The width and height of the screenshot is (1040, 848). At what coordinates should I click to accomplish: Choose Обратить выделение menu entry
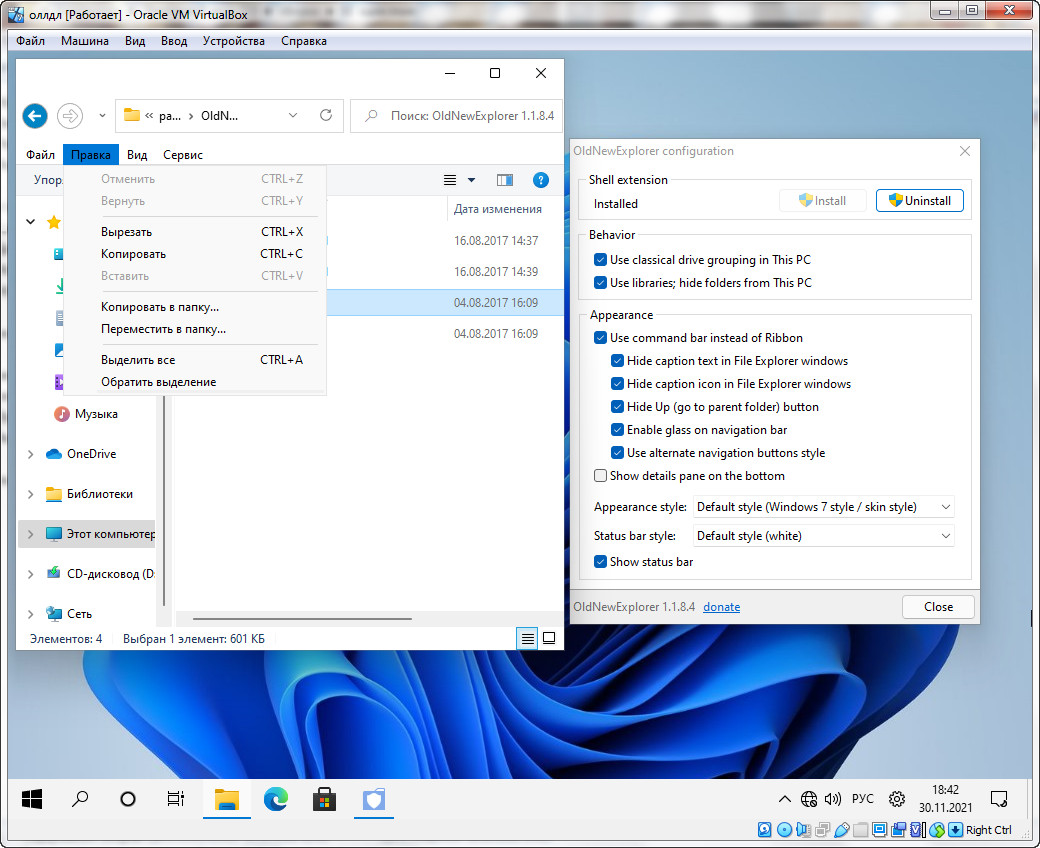pyautogui.click(x=194, y=382)
